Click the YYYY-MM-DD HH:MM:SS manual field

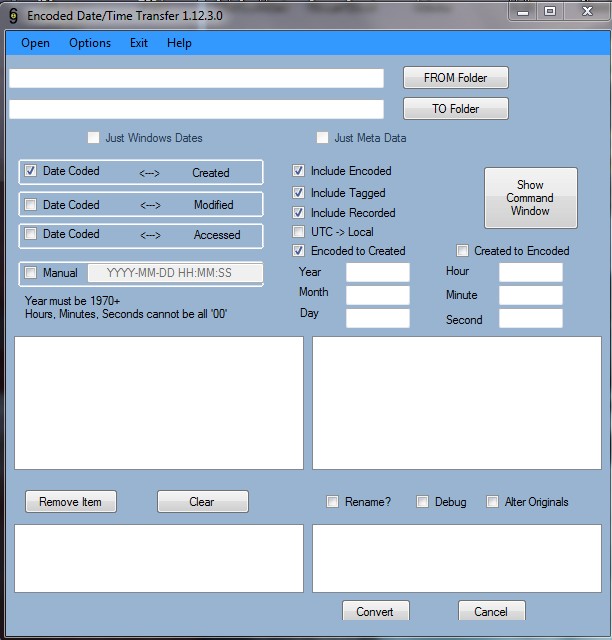(175, 273)
